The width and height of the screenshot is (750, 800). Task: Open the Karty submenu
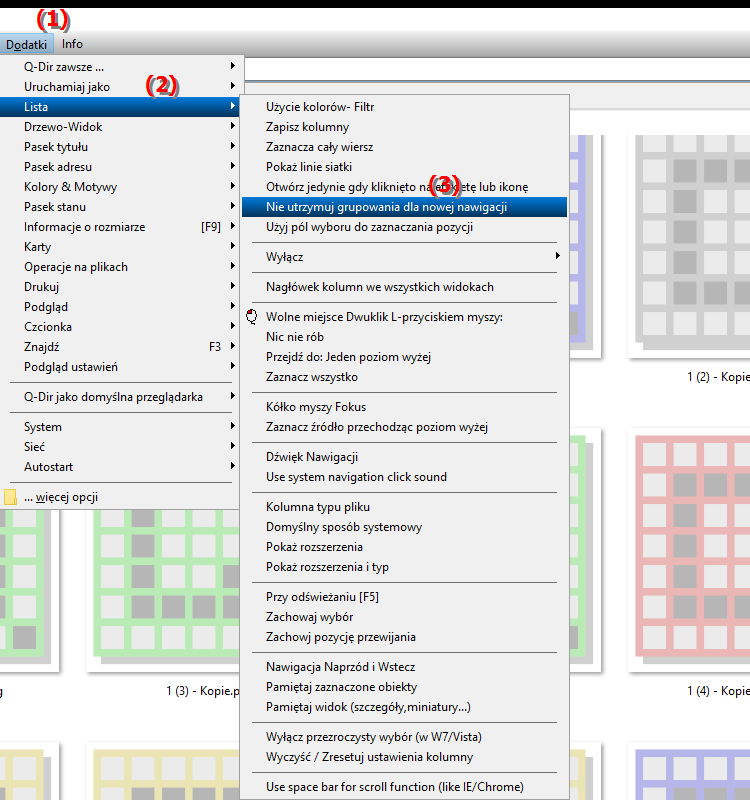point(121,247)
